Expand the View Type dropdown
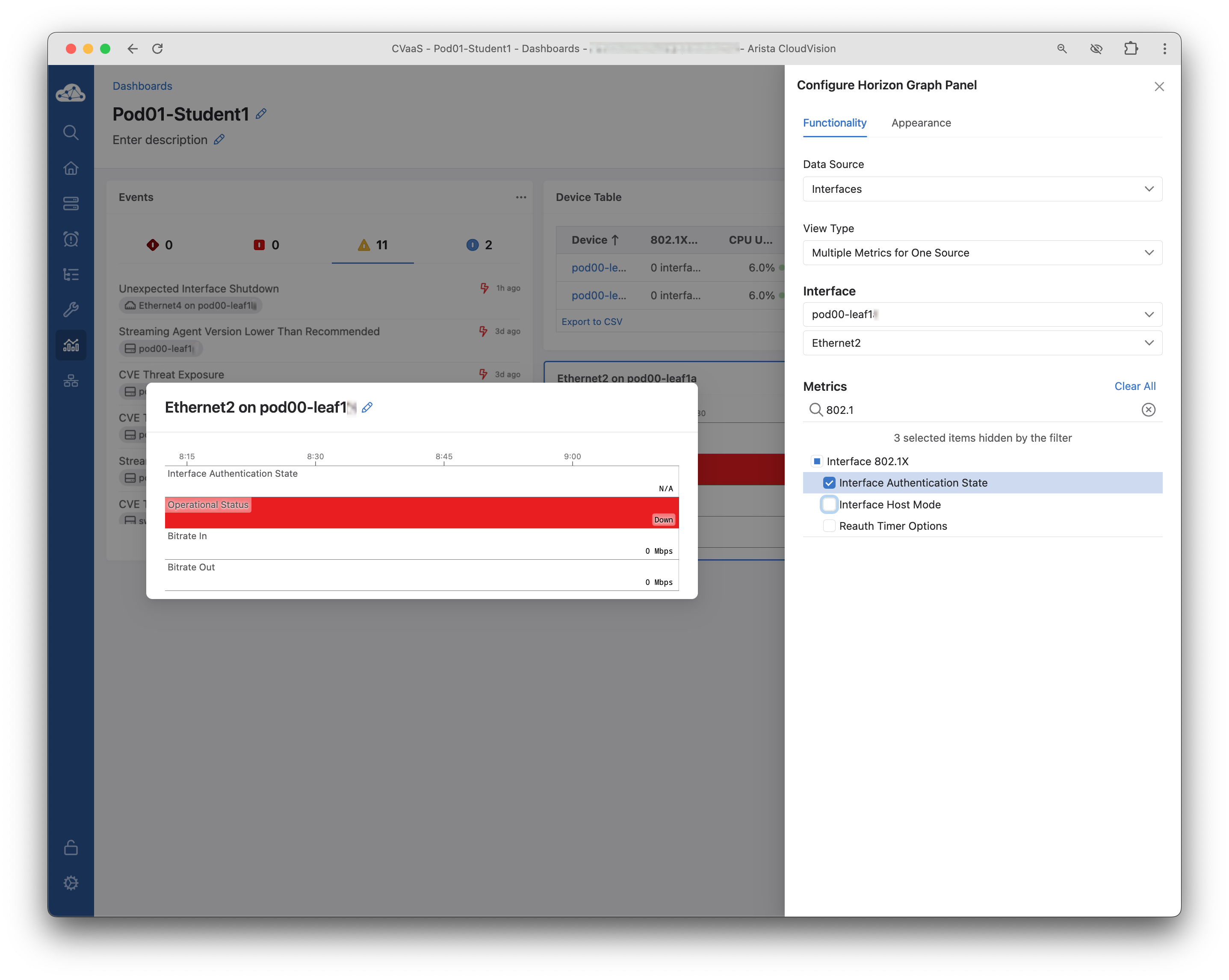The height and width of the screenshot is (980, 1229). [x=981, y=253]
